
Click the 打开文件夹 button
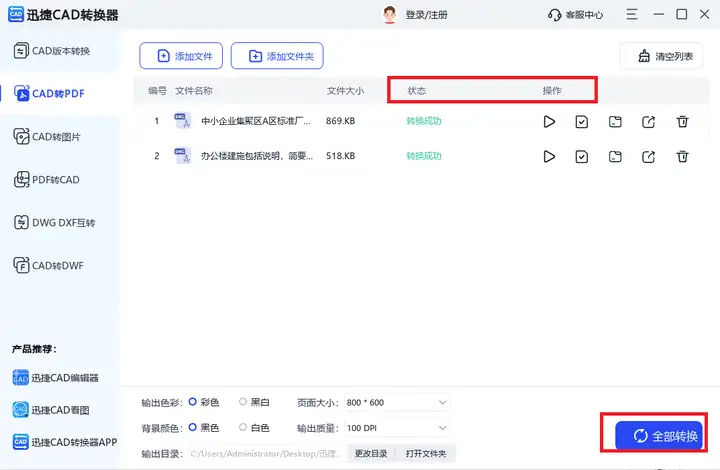426,453
